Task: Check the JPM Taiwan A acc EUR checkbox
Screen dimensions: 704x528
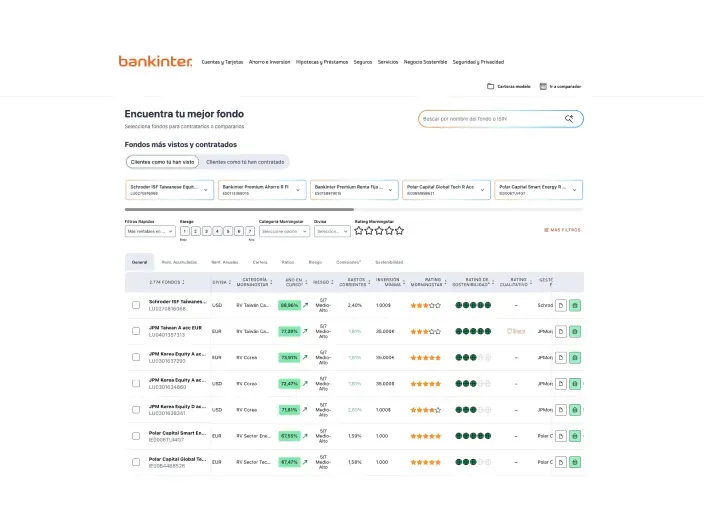Action: coord(136,331)
